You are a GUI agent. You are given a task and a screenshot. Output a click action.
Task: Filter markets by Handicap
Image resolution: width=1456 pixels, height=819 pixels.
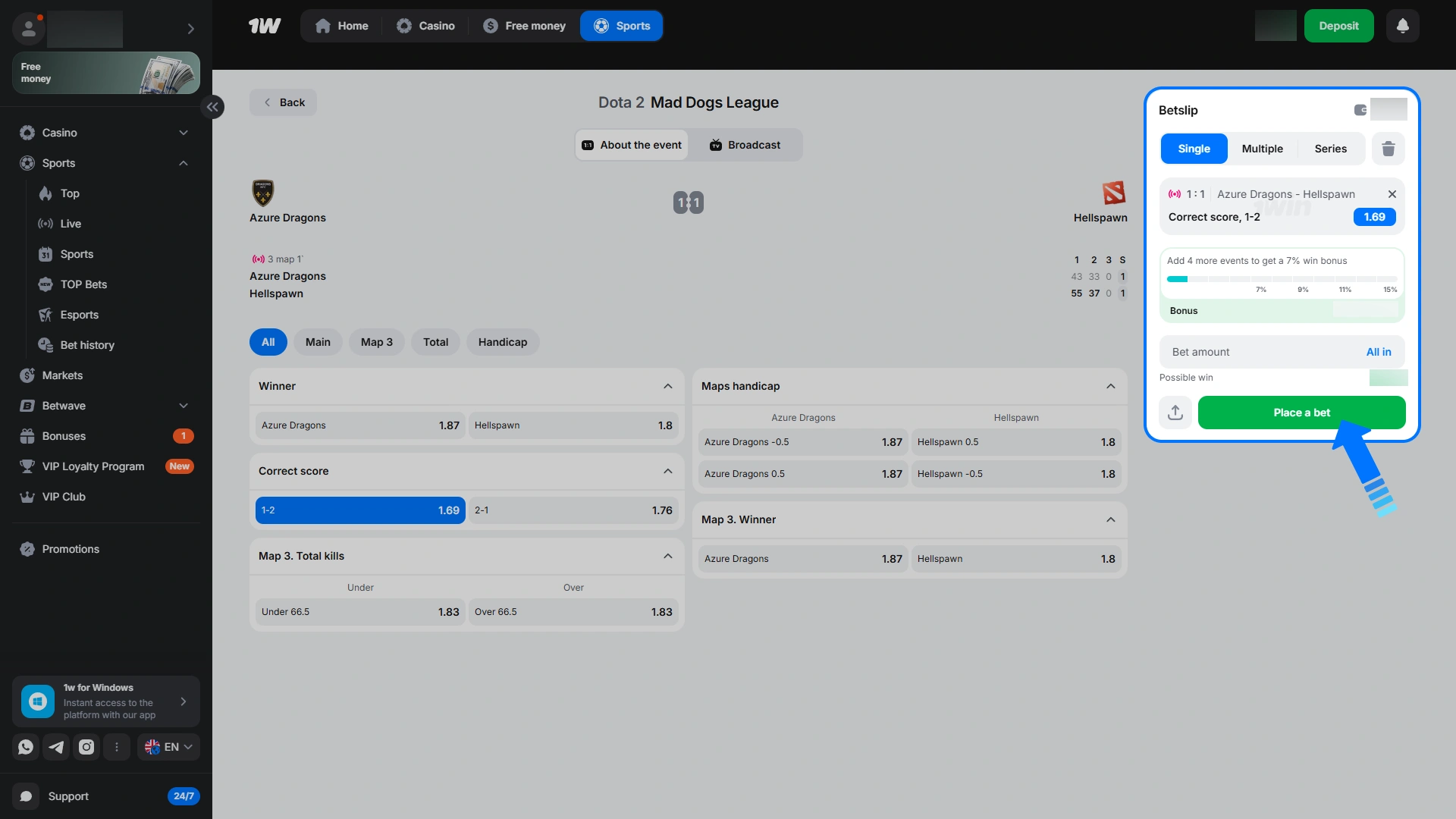pyautogui.click(x=503, y=342)
